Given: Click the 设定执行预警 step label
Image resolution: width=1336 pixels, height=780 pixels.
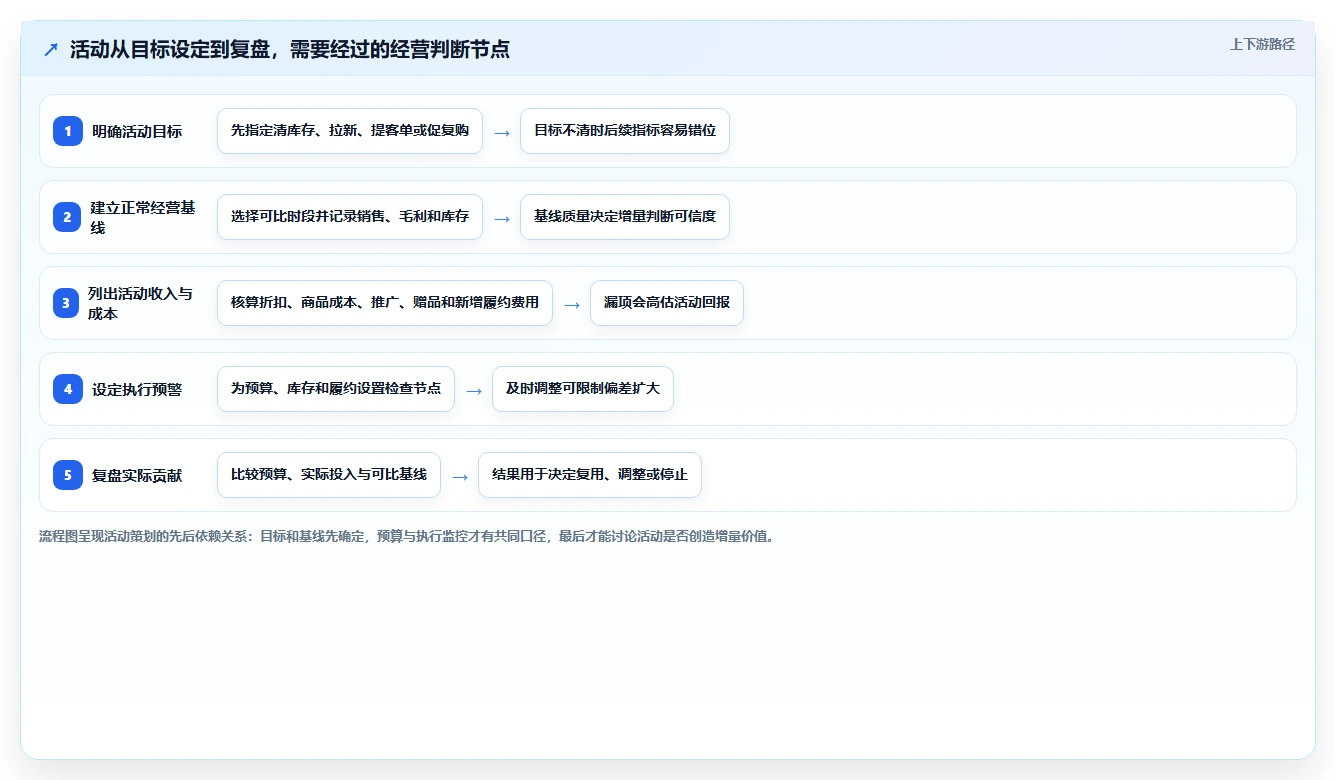Looking at the screenshot, I should point(137,389).
